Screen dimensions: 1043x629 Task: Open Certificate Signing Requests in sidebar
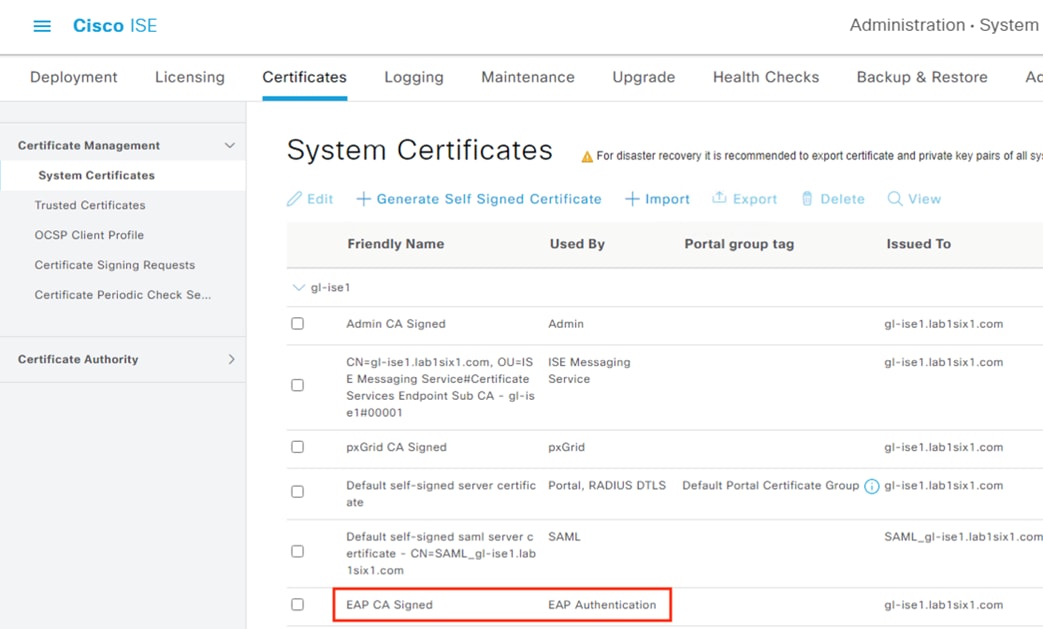(x=115, y=265)
